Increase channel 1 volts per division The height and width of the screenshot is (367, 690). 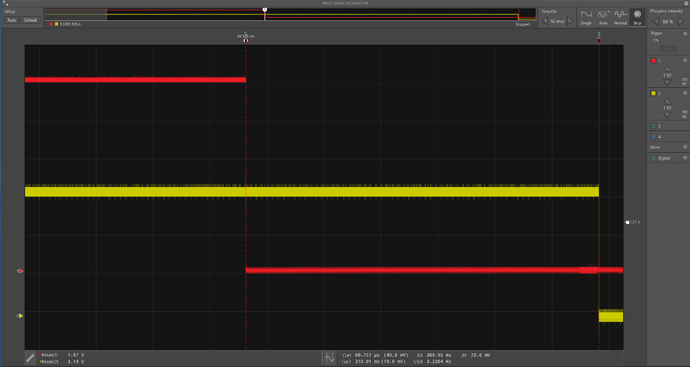click(x=667, y=69)
